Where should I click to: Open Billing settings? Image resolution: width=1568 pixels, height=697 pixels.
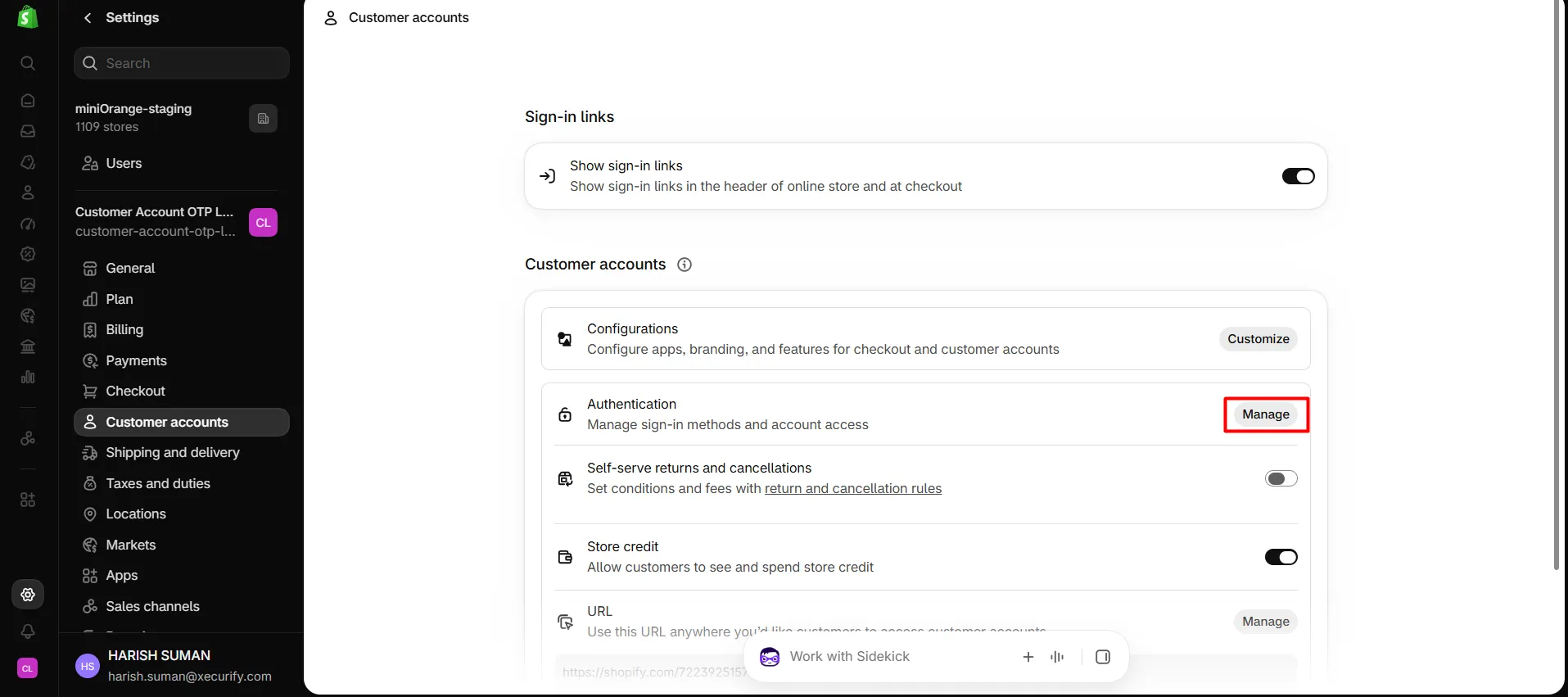point(181,330)
